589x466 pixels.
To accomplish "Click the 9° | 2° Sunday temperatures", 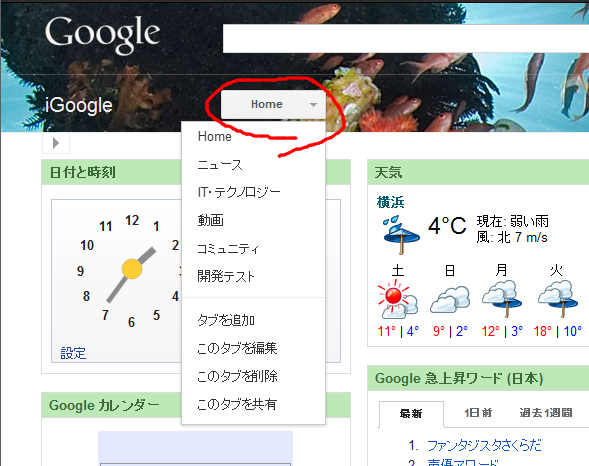I will pyautogui.click(x=450, y=331).
